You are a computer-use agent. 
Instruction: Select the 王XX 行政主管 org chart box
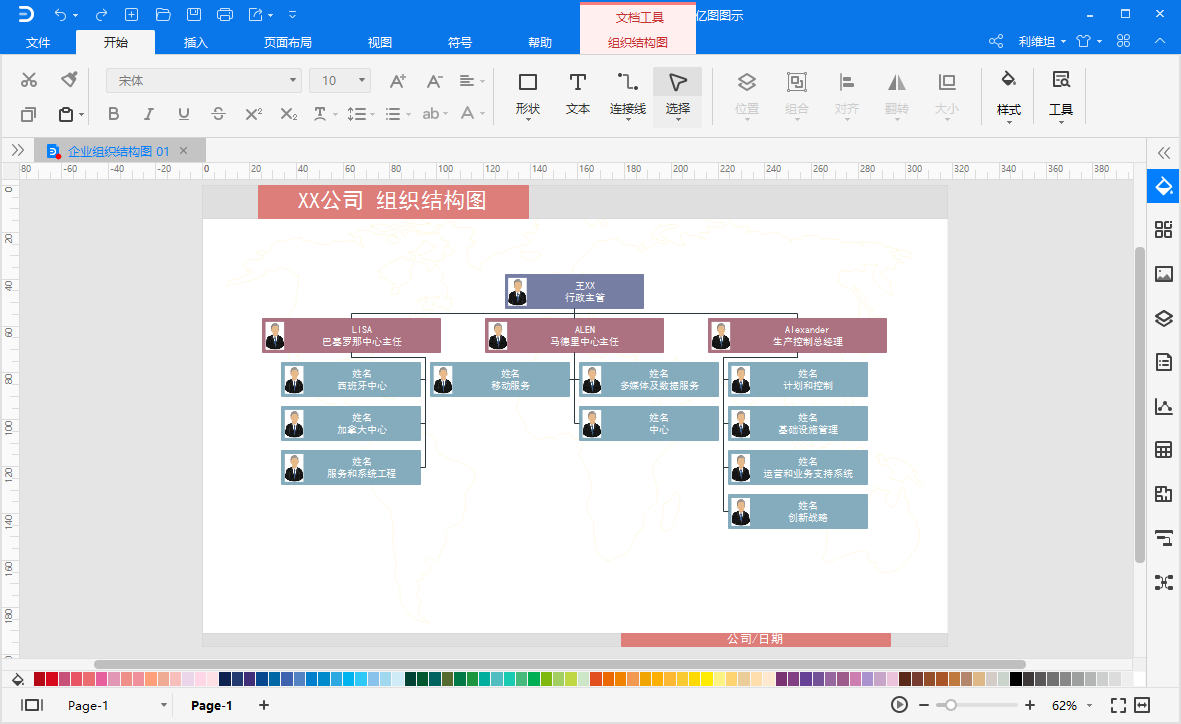point(574,291)
